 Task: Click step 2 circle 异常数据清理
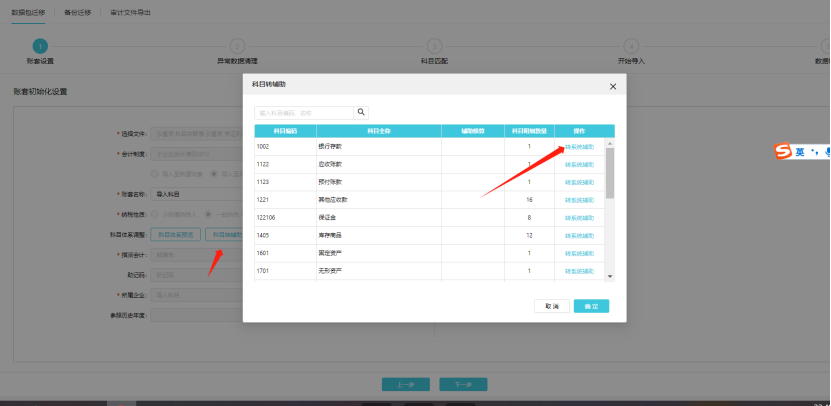point(237,45)
